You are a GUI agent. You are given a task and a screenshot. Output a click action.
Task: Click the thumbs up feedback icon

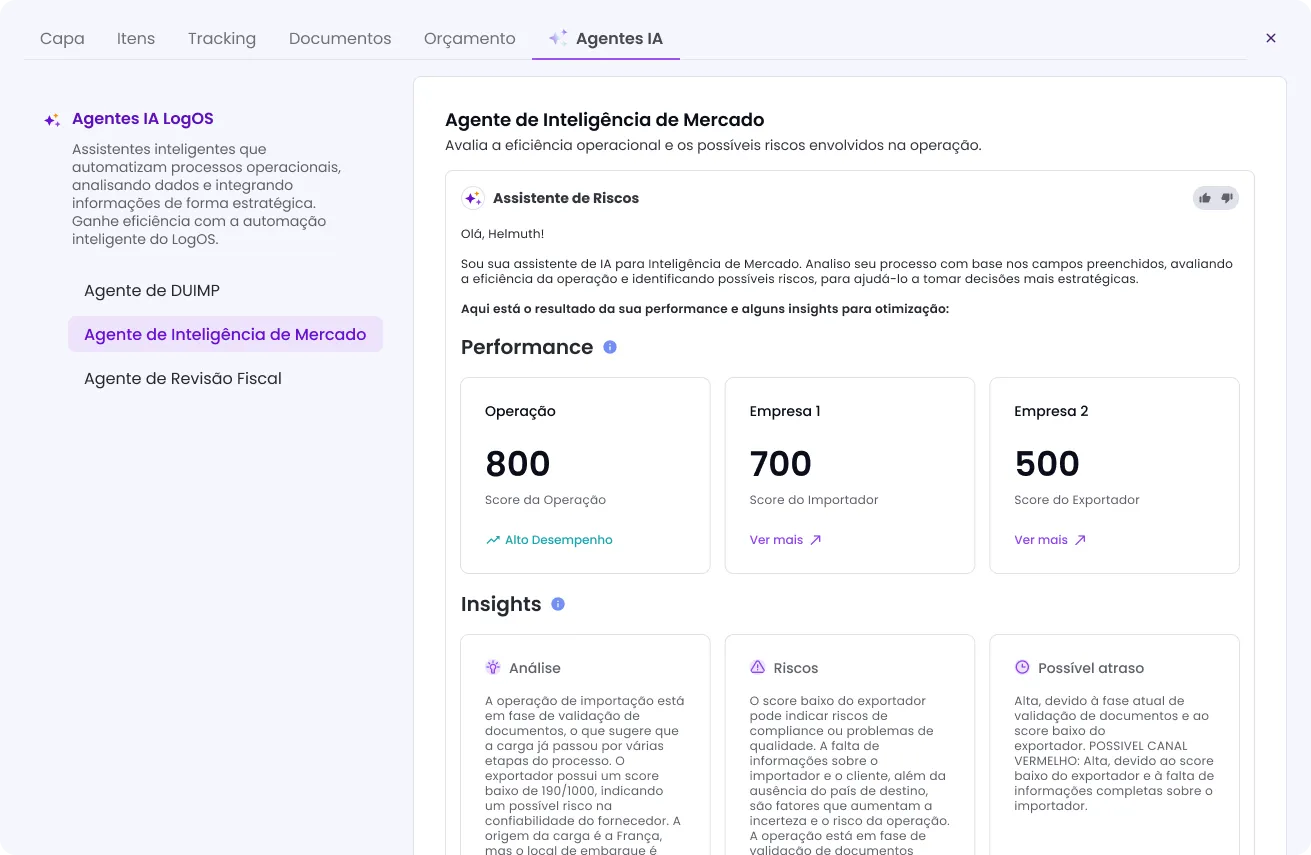1205,198
